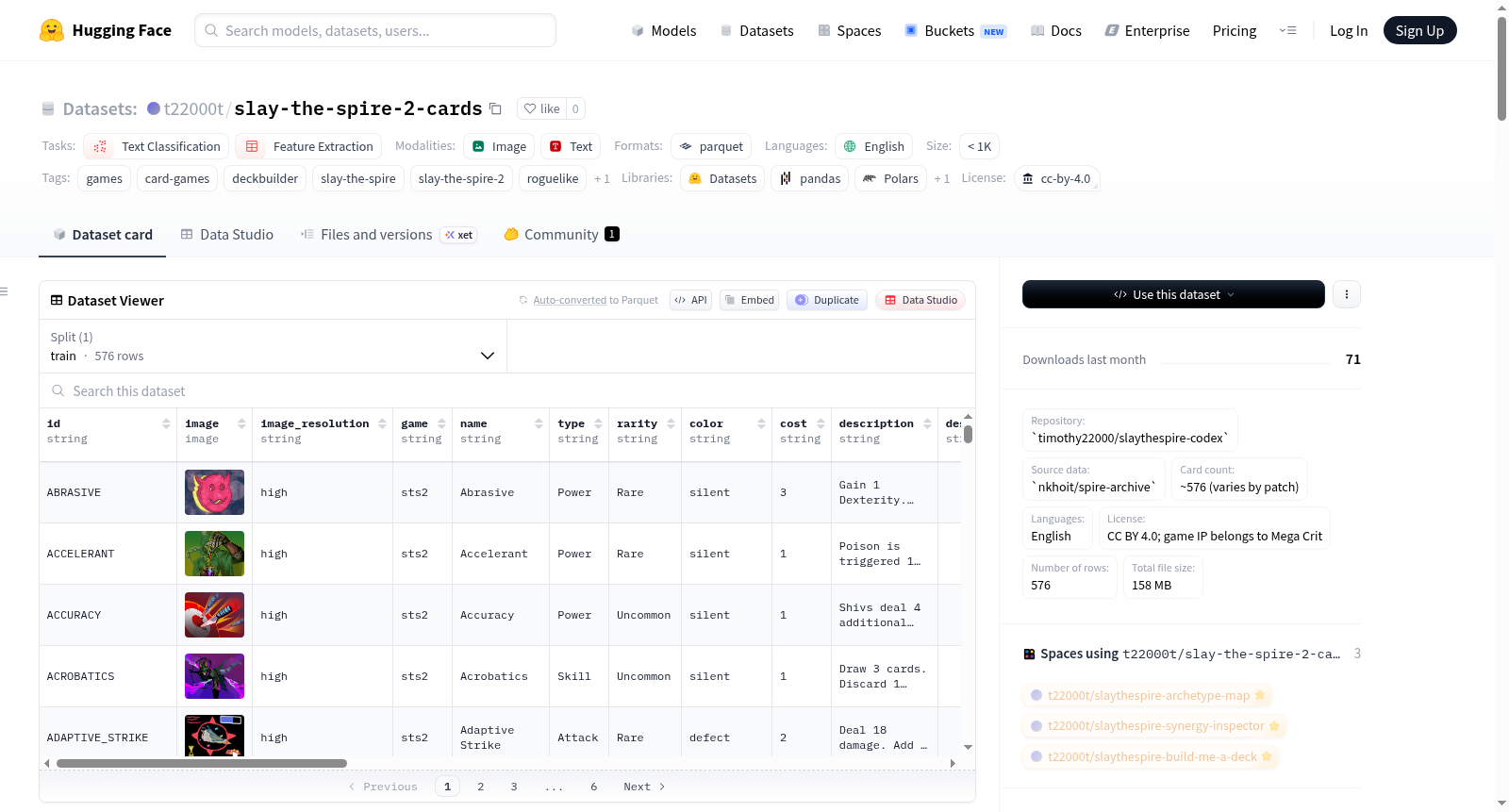Open the slaythespire-synergy-inspector space
The width and height of the screenshot is (1509, 812).
[x=1155, y=726]
